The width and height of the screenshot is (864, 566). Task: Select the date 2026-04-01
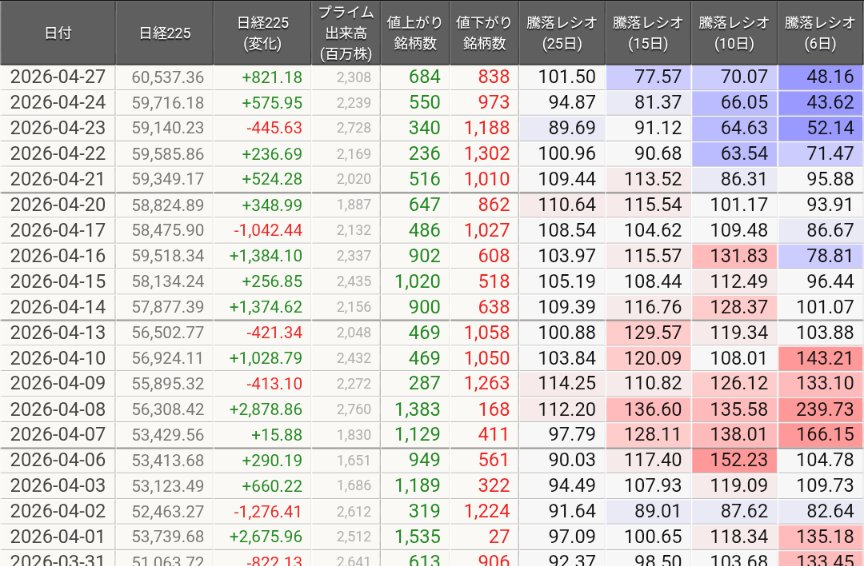58,536
